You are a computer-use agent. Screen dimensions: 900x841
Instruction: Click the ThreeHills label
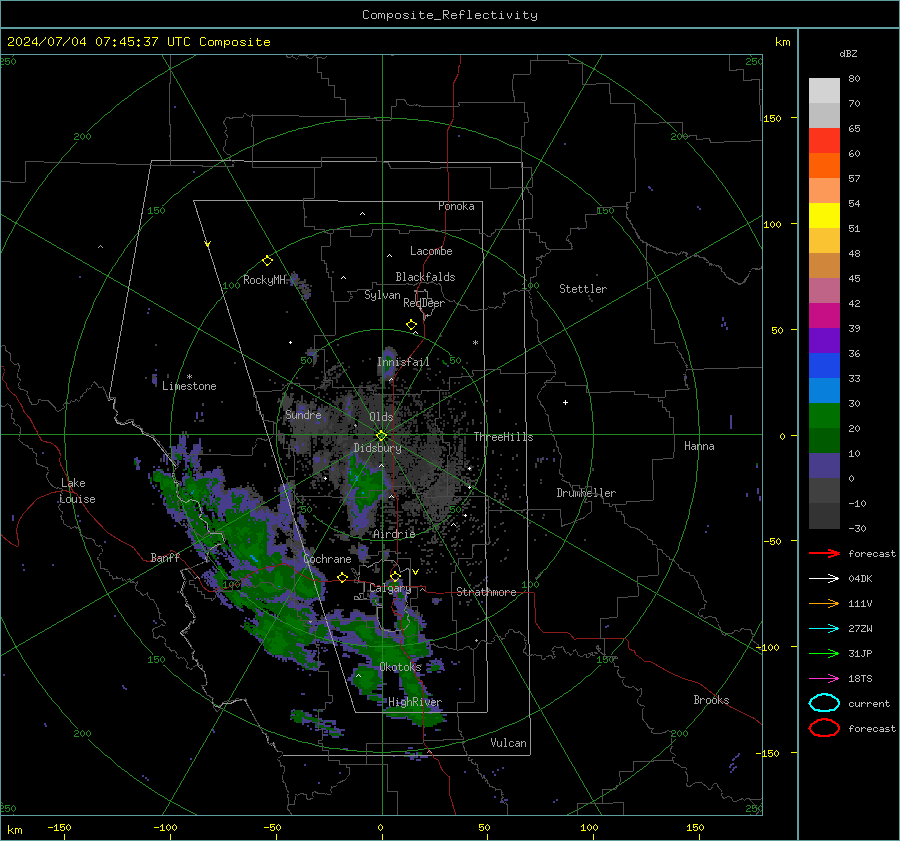click(503, 437)
